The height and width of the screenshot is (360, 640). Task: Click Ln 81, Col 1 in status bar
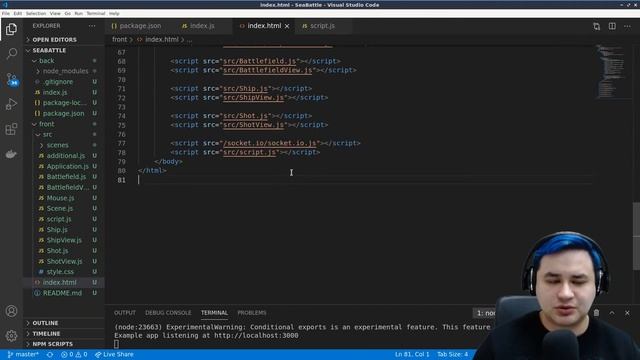click(x=412, y=354)
